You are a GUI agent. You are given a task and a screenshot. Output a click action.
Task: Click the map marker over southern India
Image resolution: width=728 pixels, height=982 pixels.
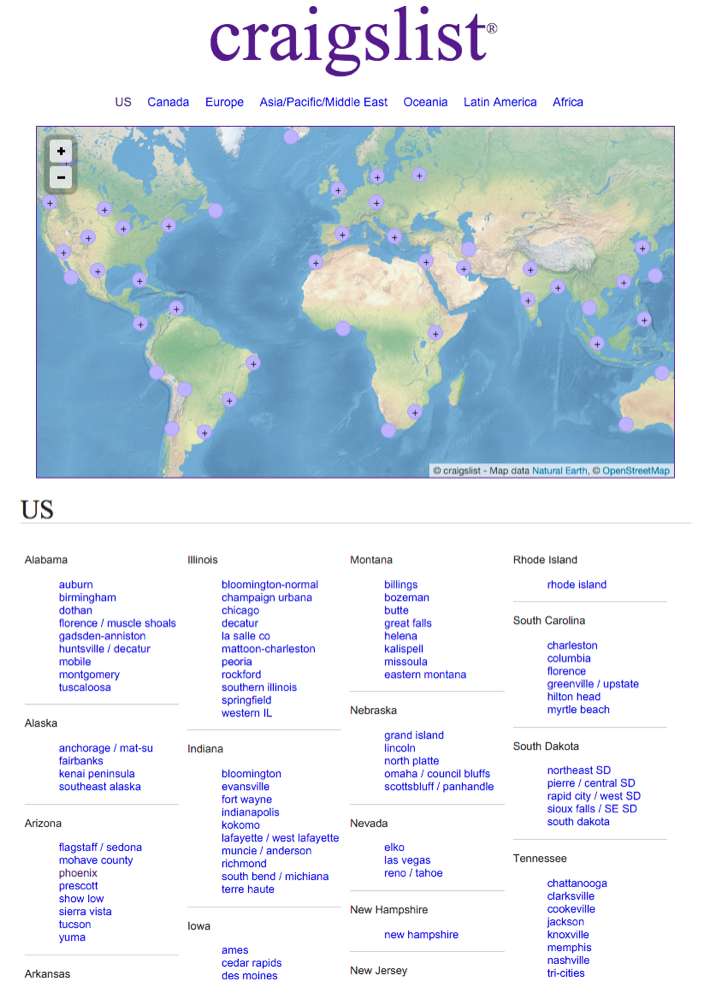(528, 300)
